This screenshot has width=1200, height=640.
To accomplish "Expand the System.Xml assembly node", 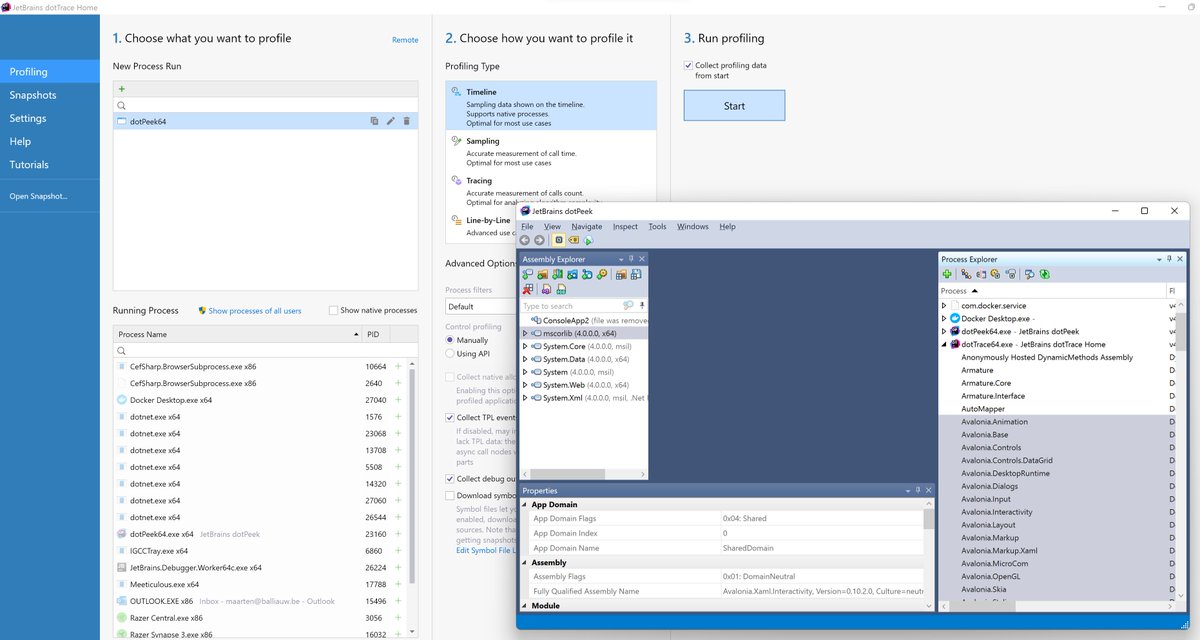I will [x=525, y=398].
